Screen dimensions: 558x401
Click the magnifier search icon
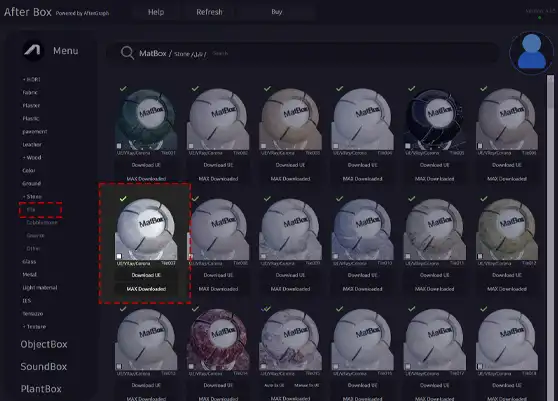pos(127,53)
